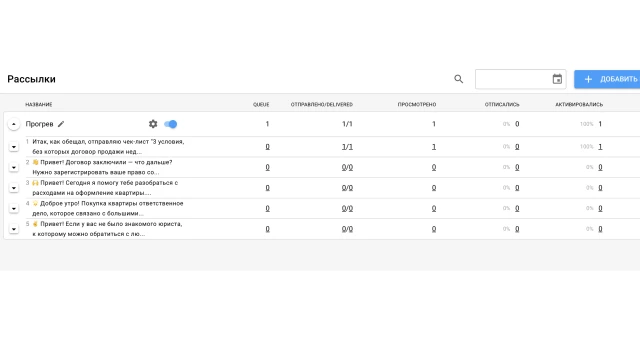This screenshot has height=360, width=640.
Task: Click the blue Добавить button
Action: tap(607, 79)
